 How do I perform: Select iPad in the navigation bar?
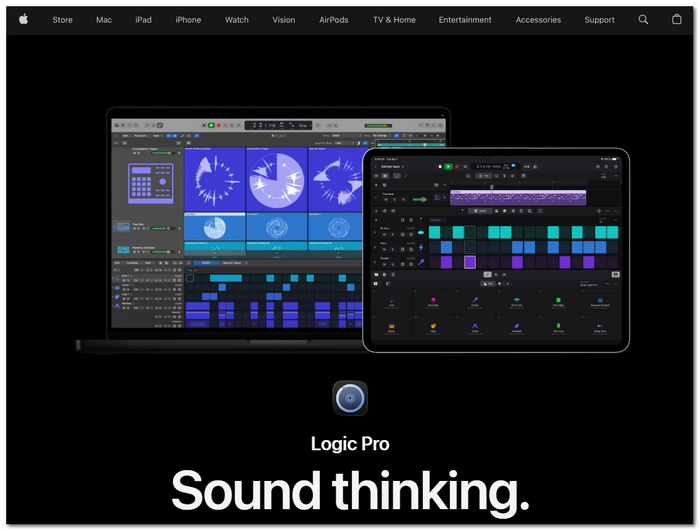coord(143,20)
